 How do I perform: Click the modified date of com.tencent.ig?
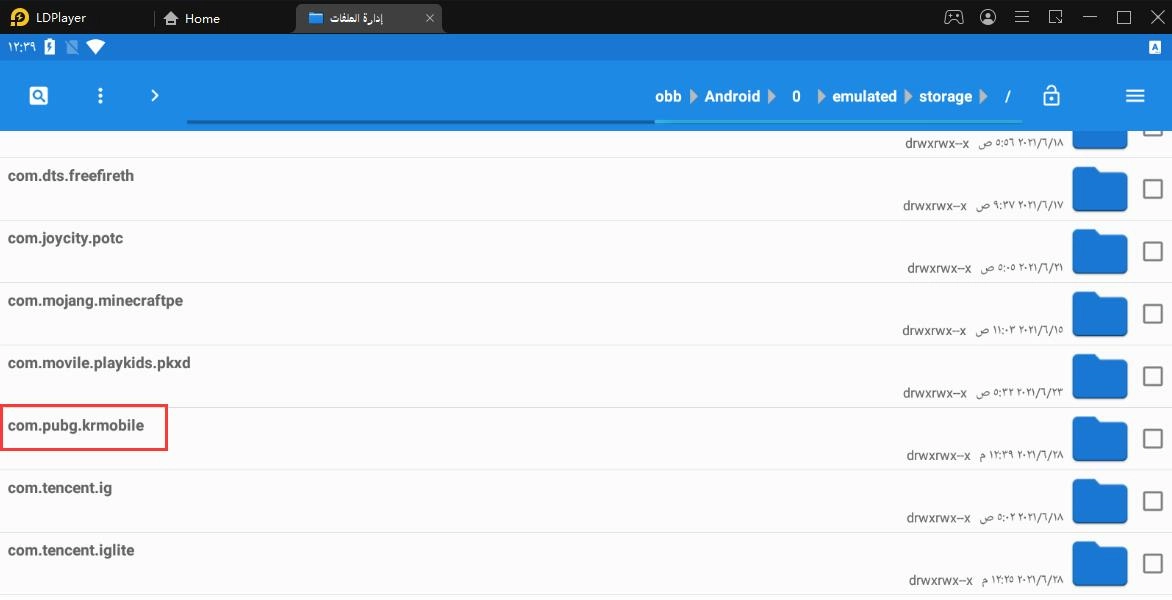coord(1022,517)
